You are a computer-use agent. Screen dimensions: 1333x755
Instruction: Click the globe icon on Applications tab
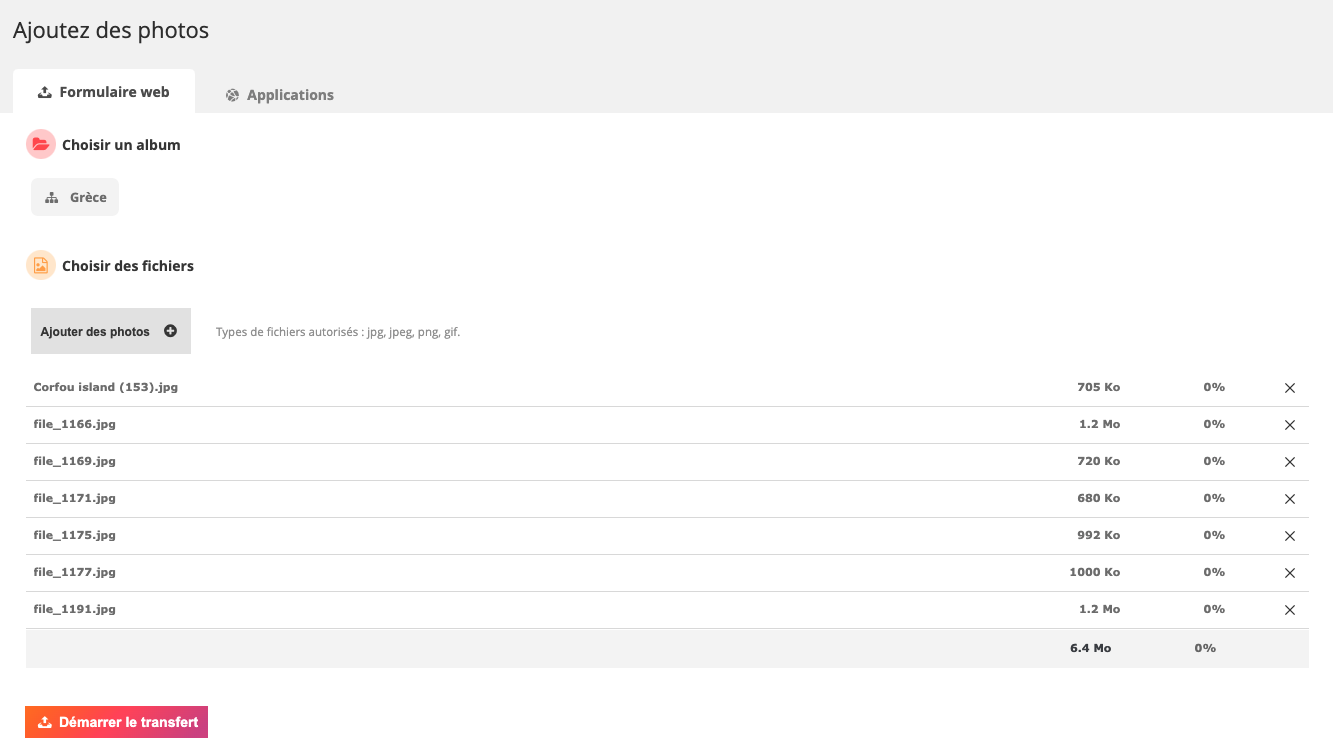[232, 95]
